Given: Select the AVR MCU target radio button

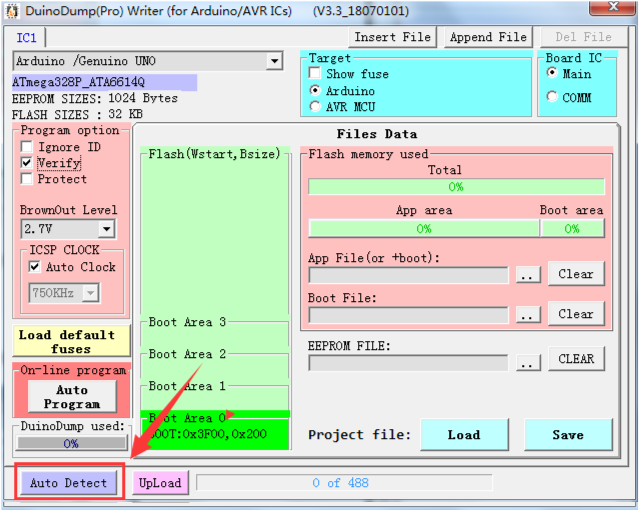Looking at the screenshot, I should click(315, 107).
